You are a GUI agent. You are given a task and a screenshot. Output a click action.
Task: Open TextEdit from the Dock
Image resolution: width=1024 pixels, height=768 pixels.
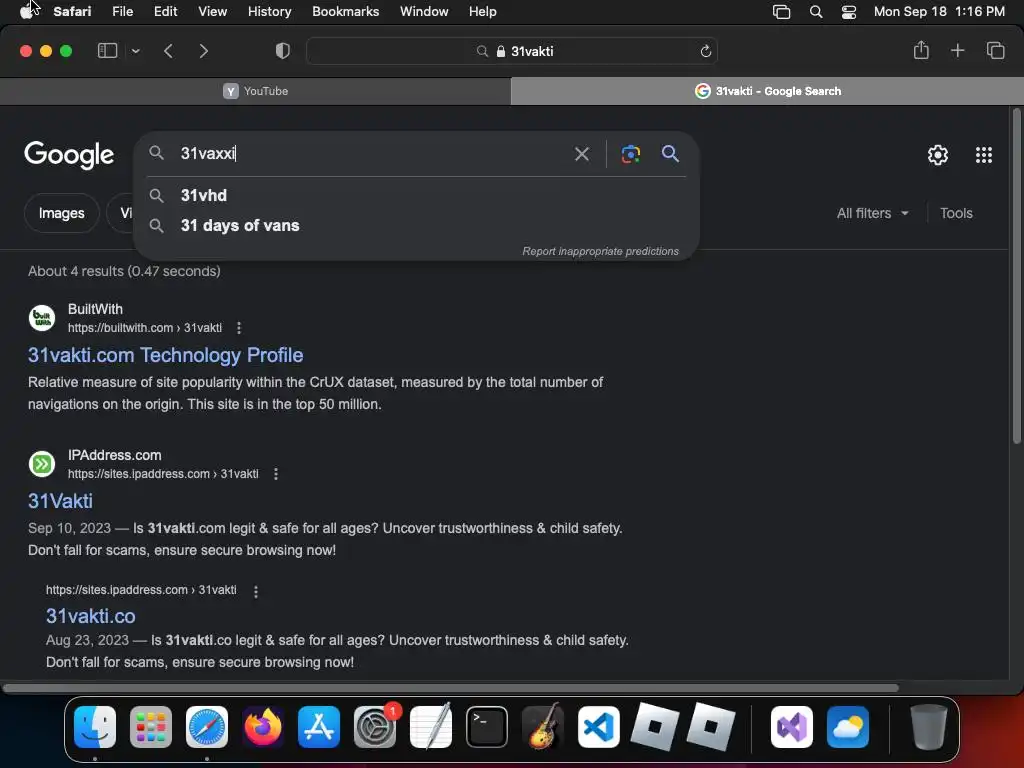431,726
